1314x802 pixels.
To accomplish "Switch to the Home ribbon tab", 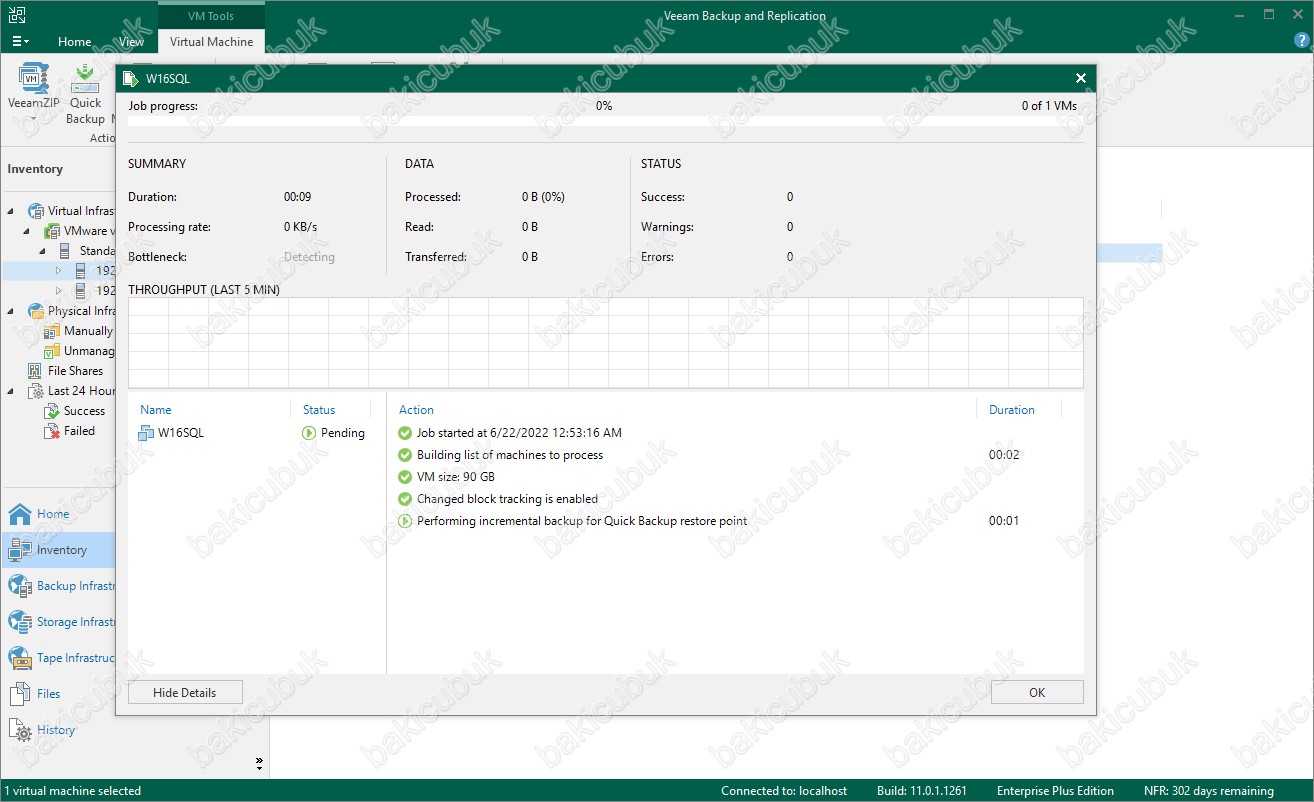I will (75, 42).
